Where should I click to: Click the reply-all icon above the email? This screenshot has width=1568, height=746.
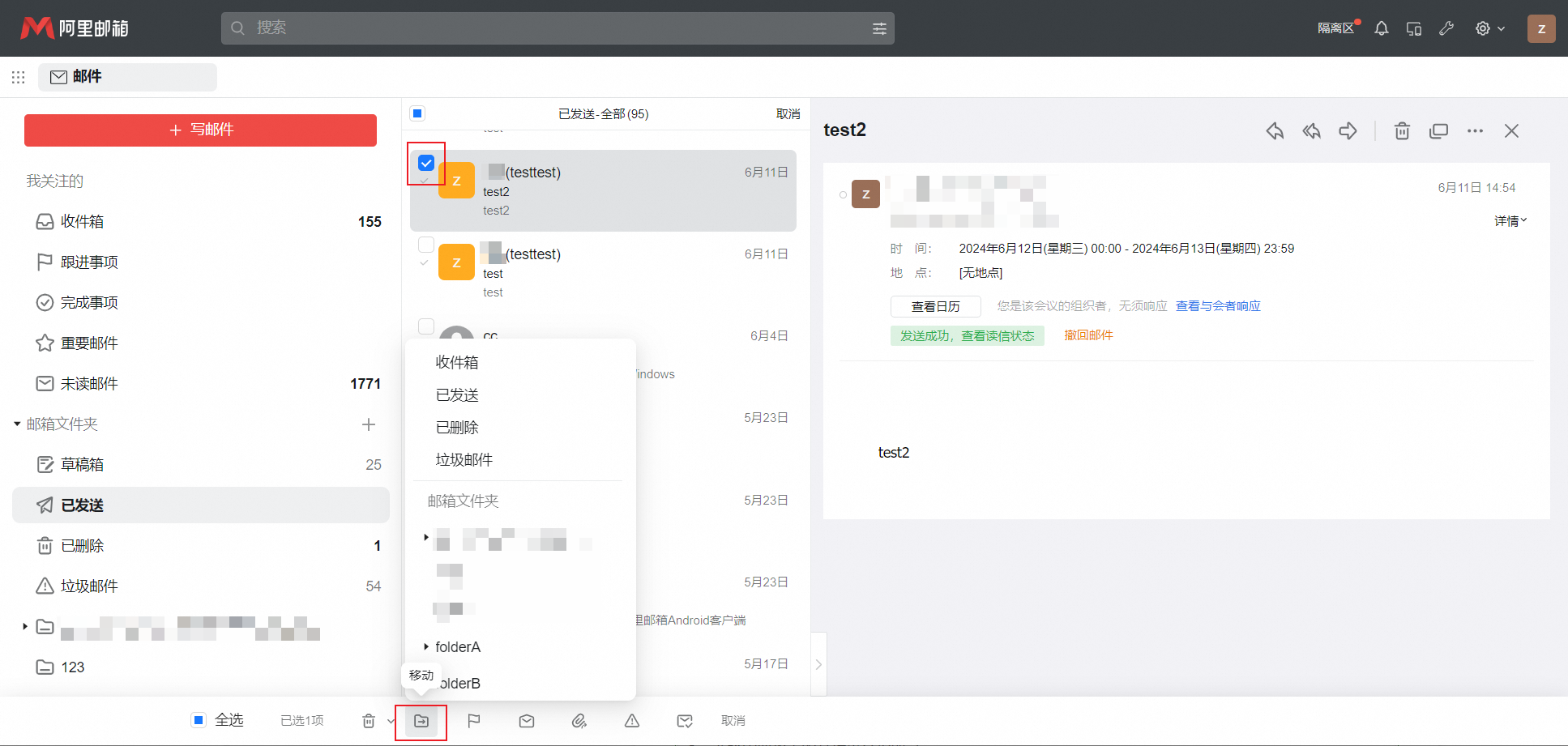(x=1311, y=130)
